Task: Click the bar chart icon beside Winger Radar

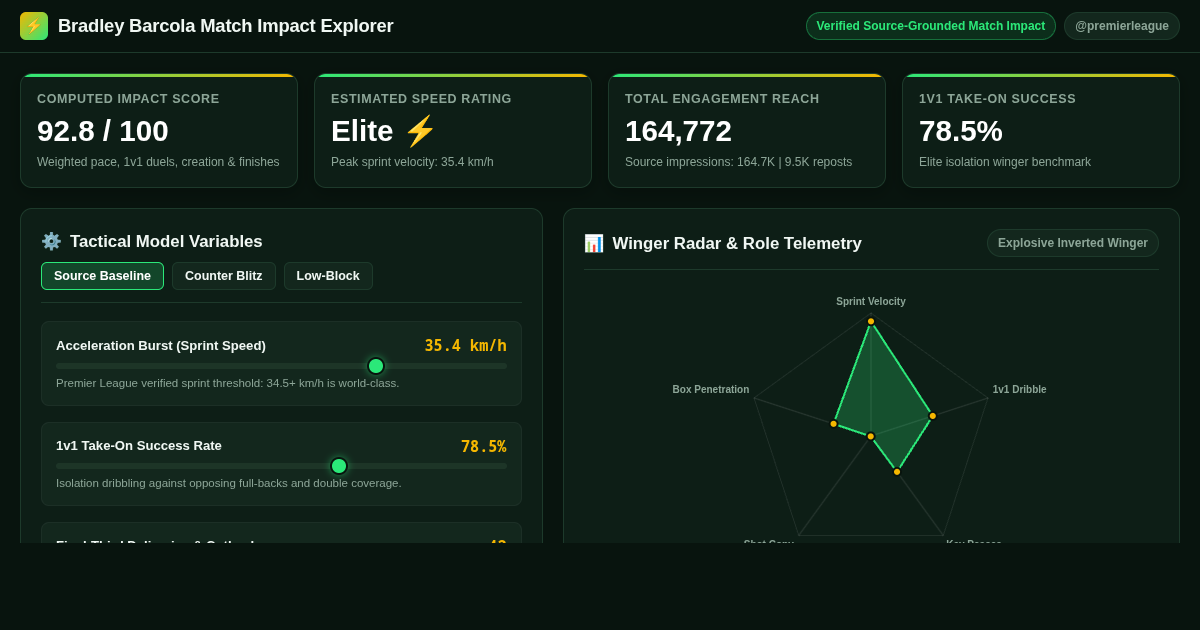Action: pos(594,243)
